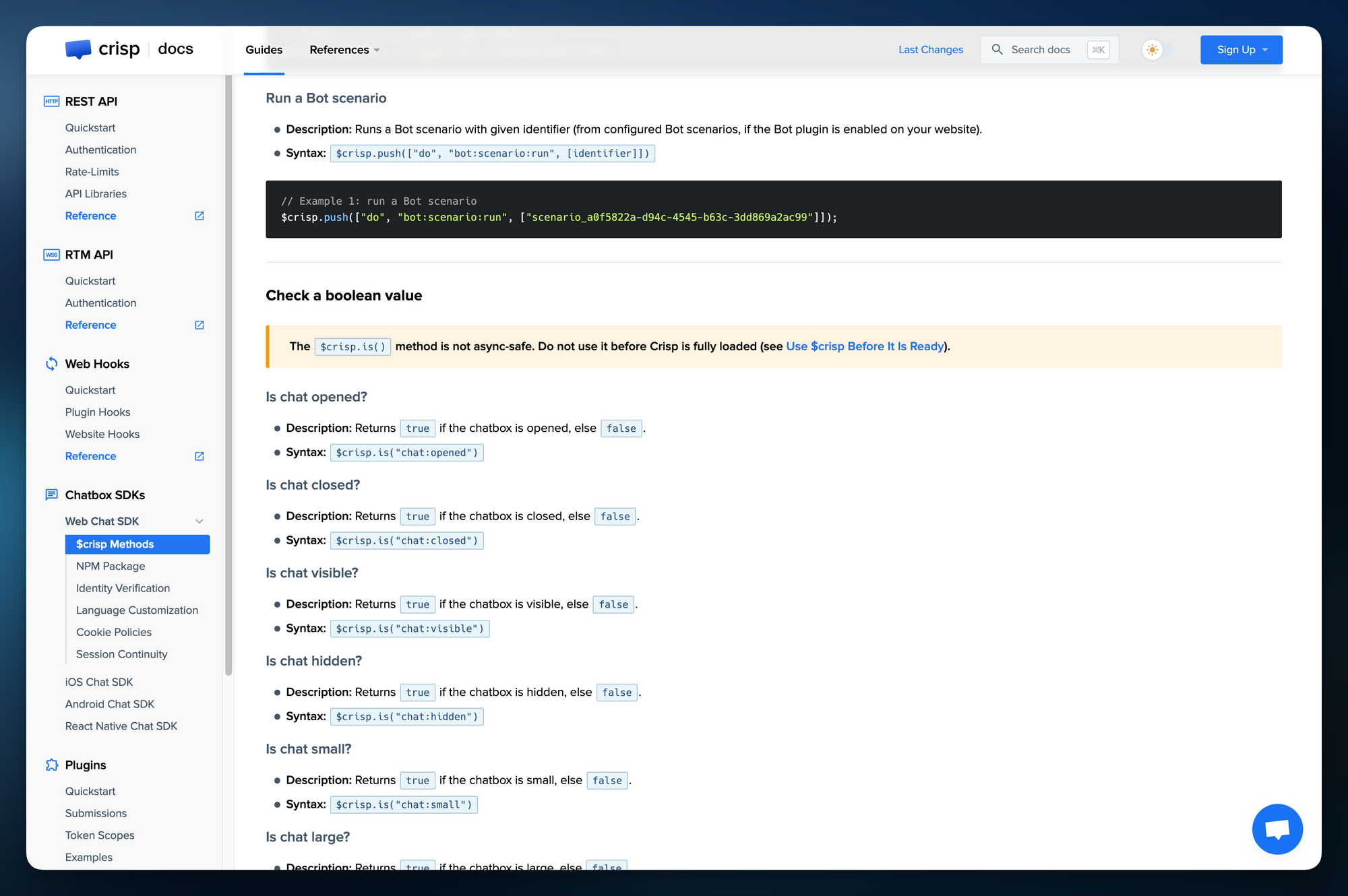Screen dimensions: 1348x896
Task: Click the ⌘K shortcut badge in search bar
Action: click(1098, 49)
